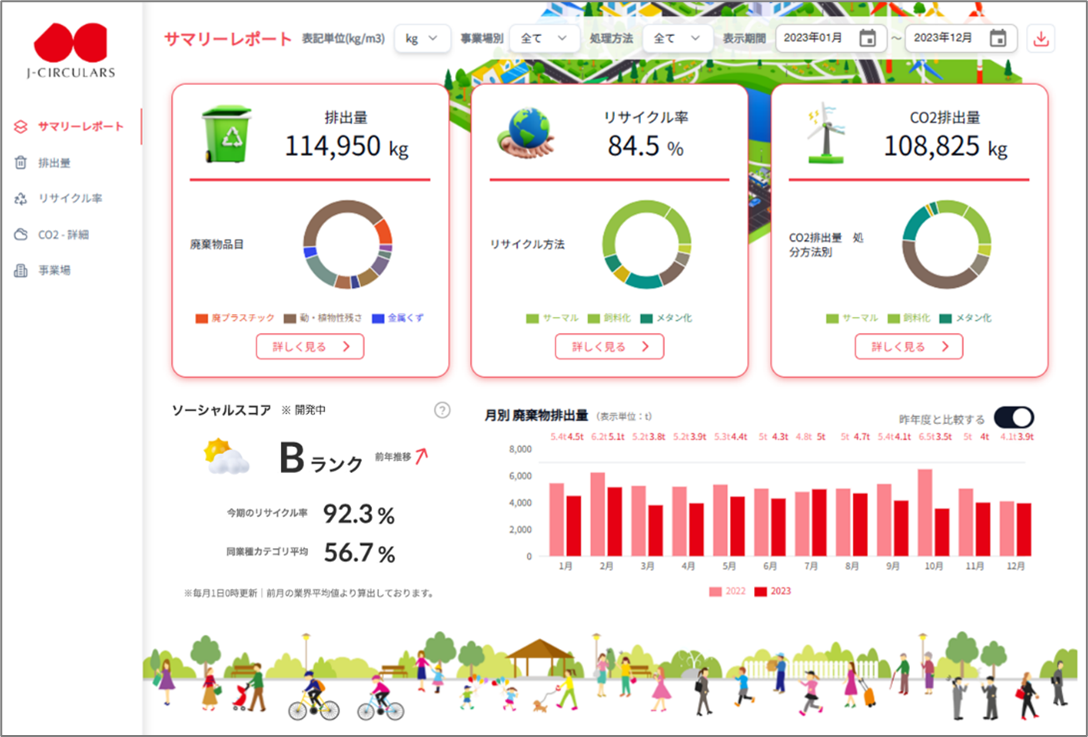The height and width of the screenshot is (737, 1088).
Task: Expand the 処理方法 filter dropdown
Action: point(677,39)
